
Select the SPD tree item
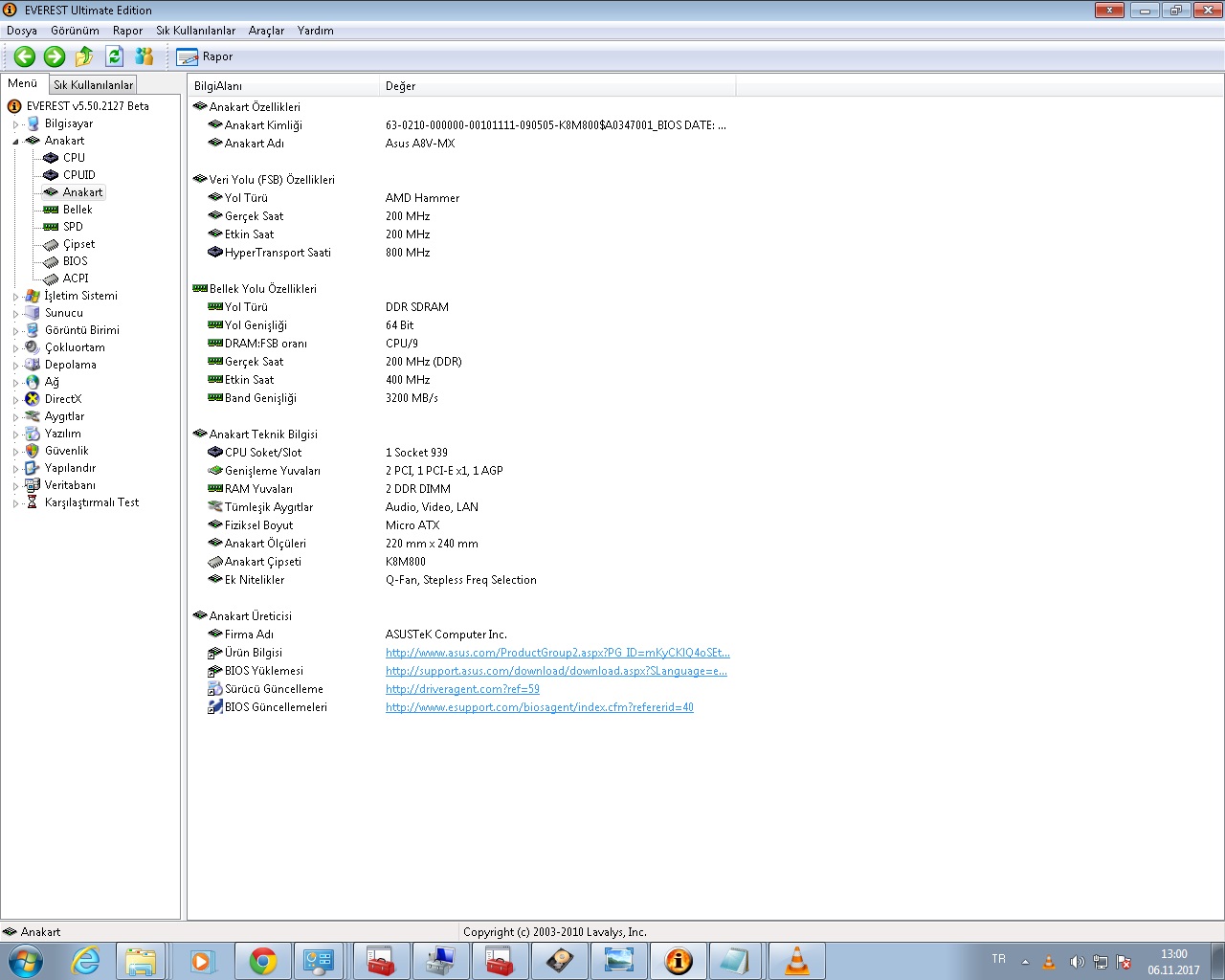coord(73,227)
